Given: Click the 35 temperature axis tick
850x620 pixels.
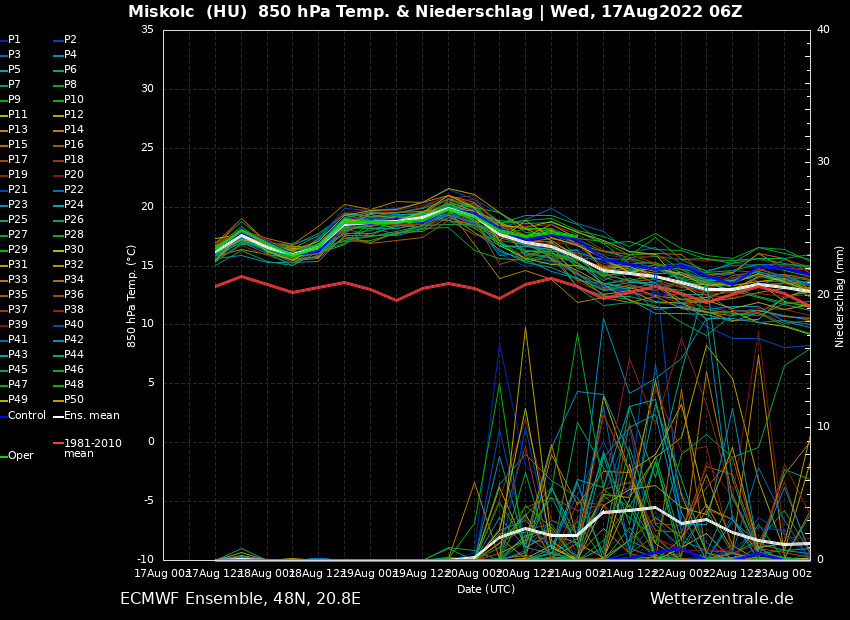Looking at the screenshot, I should pos(147,30).
